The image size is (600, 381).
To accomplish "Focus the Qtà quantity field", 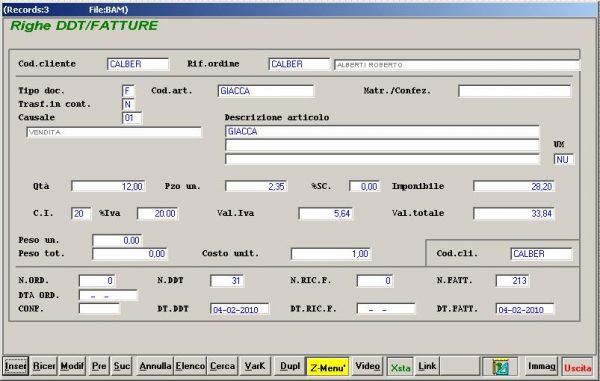I will coord(108,186).
